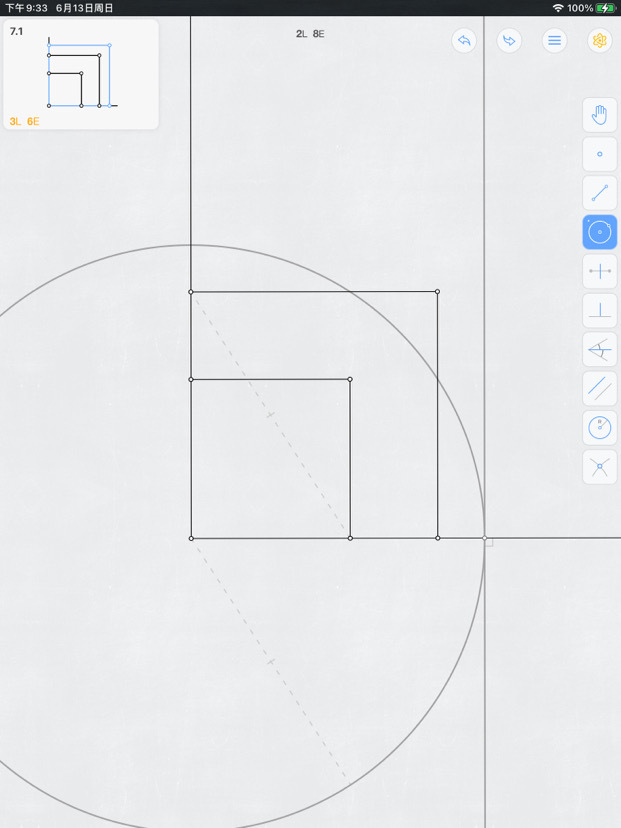Select the Move hand tool
The width and height of the screenshot is (621, 828).
click(599, 115)
